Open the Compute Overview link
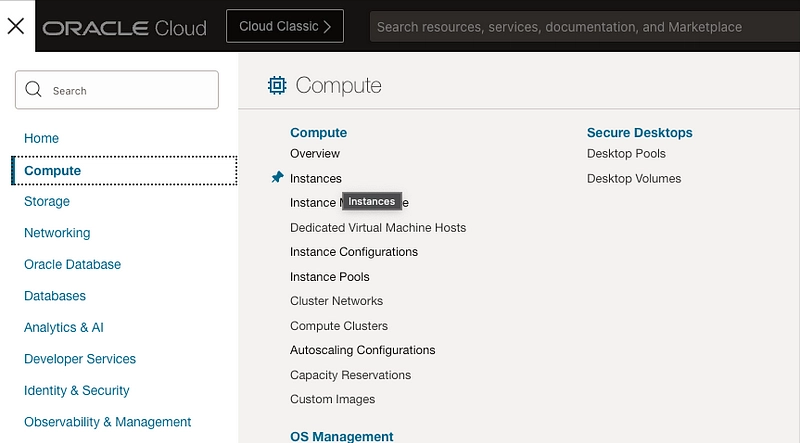Viewport: 800px width, 443px height. 315,154
